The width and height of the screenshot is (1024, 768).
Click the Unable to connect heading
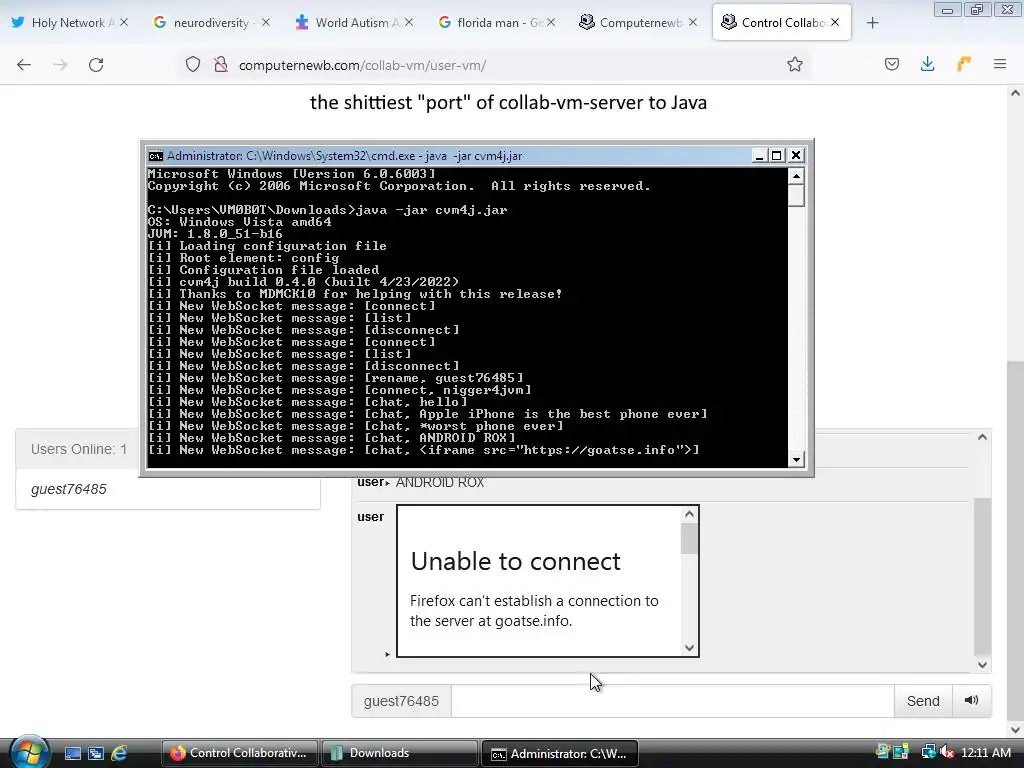coord(515,562)
